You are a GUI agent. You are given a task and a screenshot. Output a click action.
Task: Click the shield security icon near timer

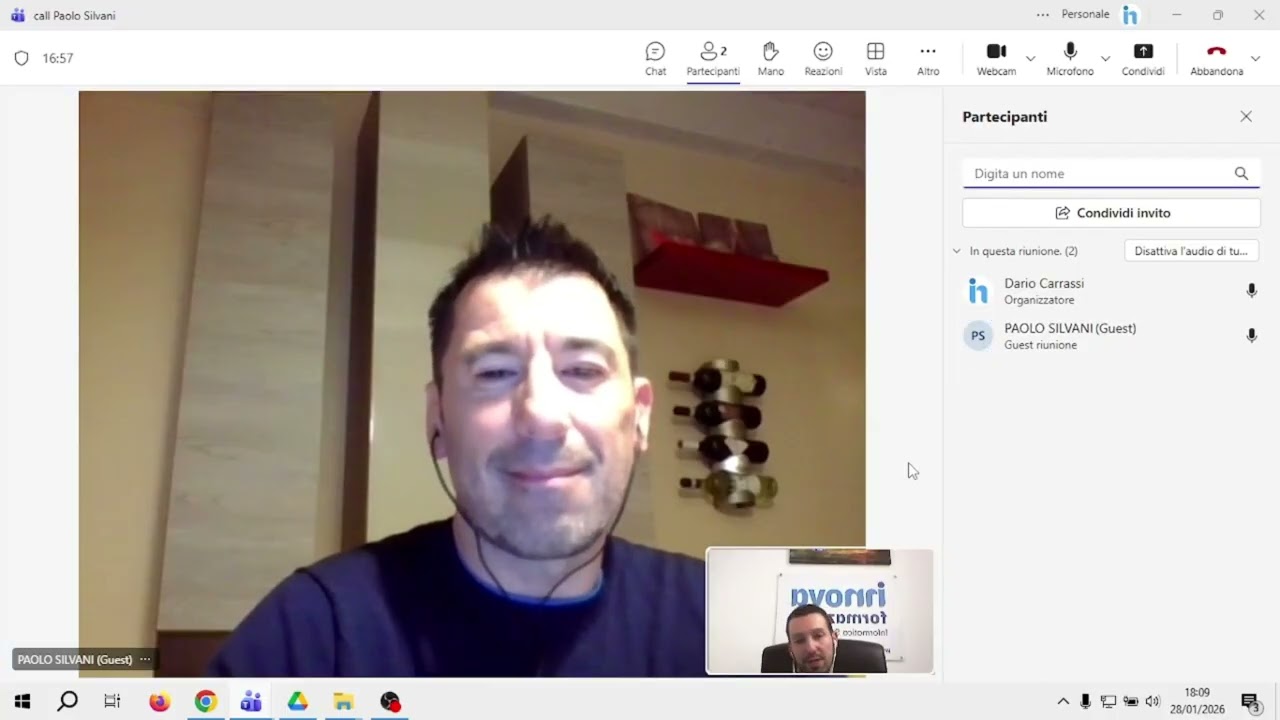tap(21, 58)
